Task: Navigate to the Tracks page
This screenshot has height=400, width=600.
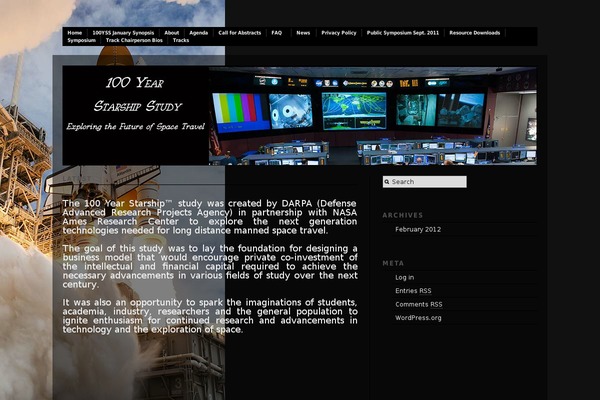Action: pos(181,41)
